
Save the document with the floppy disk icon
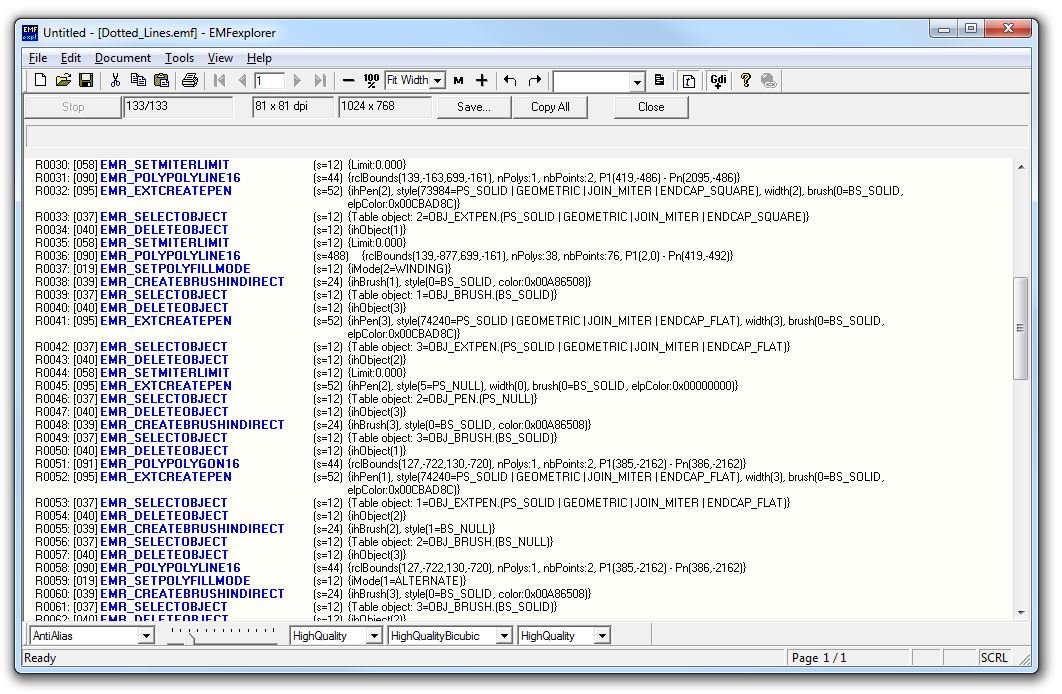coord(86,81)
